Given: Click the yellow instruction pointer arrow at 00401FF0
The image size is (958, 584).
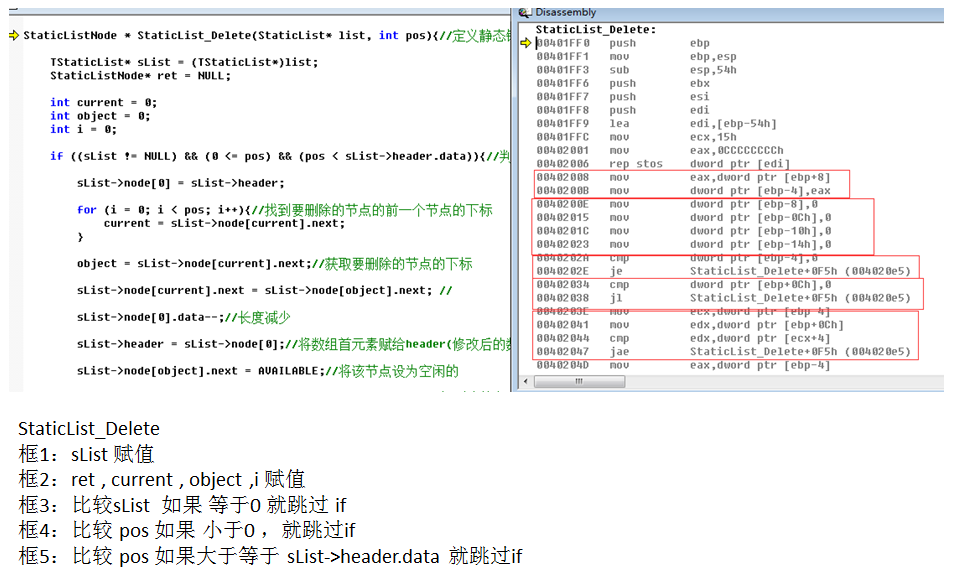Looking at the screenshot, I should tap(525, 43).
